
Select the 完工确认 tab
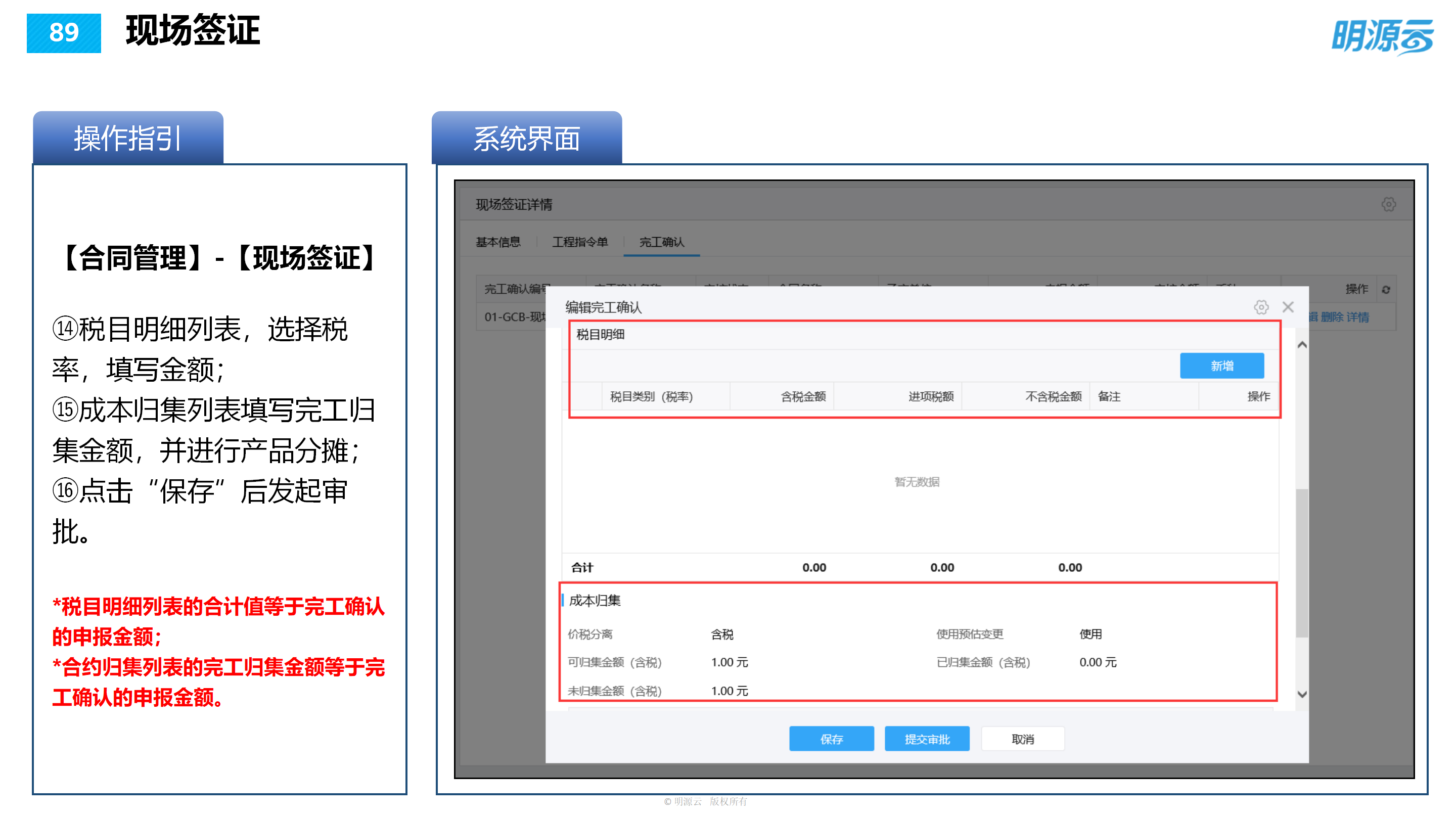(661, 242)
